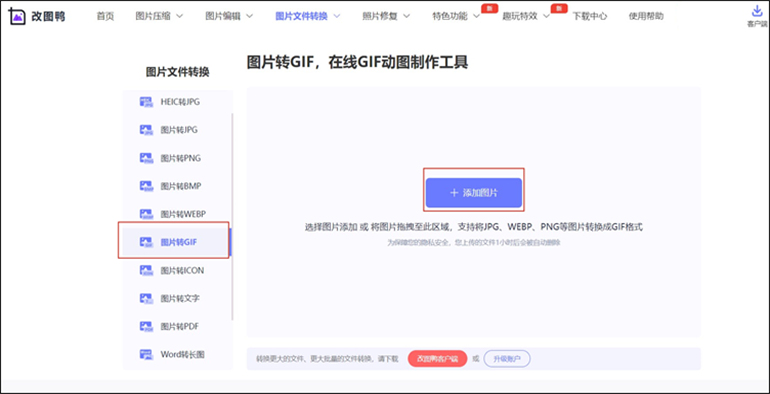Expand the 特色功能 dropdown arrow
This screenshot has width=770, height=394.
(x=476, y=16)
